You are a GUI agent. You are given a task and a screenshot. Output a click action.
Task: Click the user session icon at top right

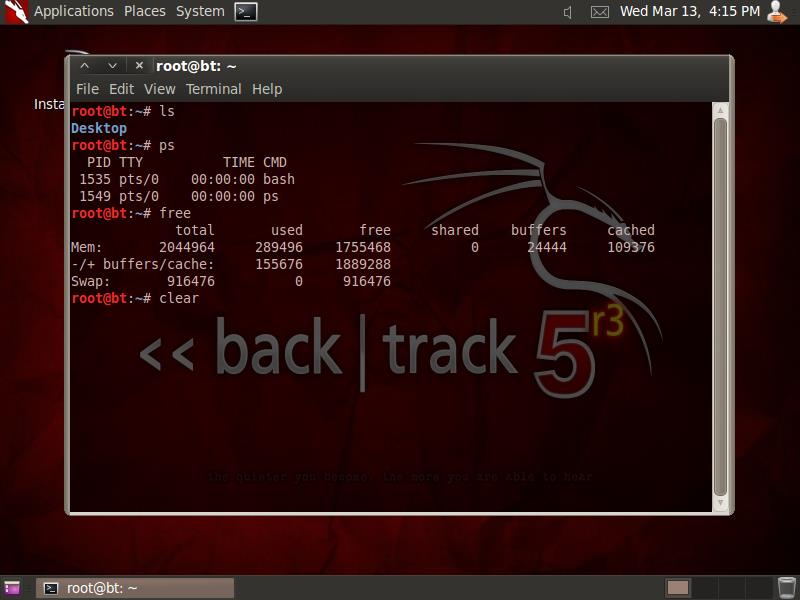(x=778, y=12)
